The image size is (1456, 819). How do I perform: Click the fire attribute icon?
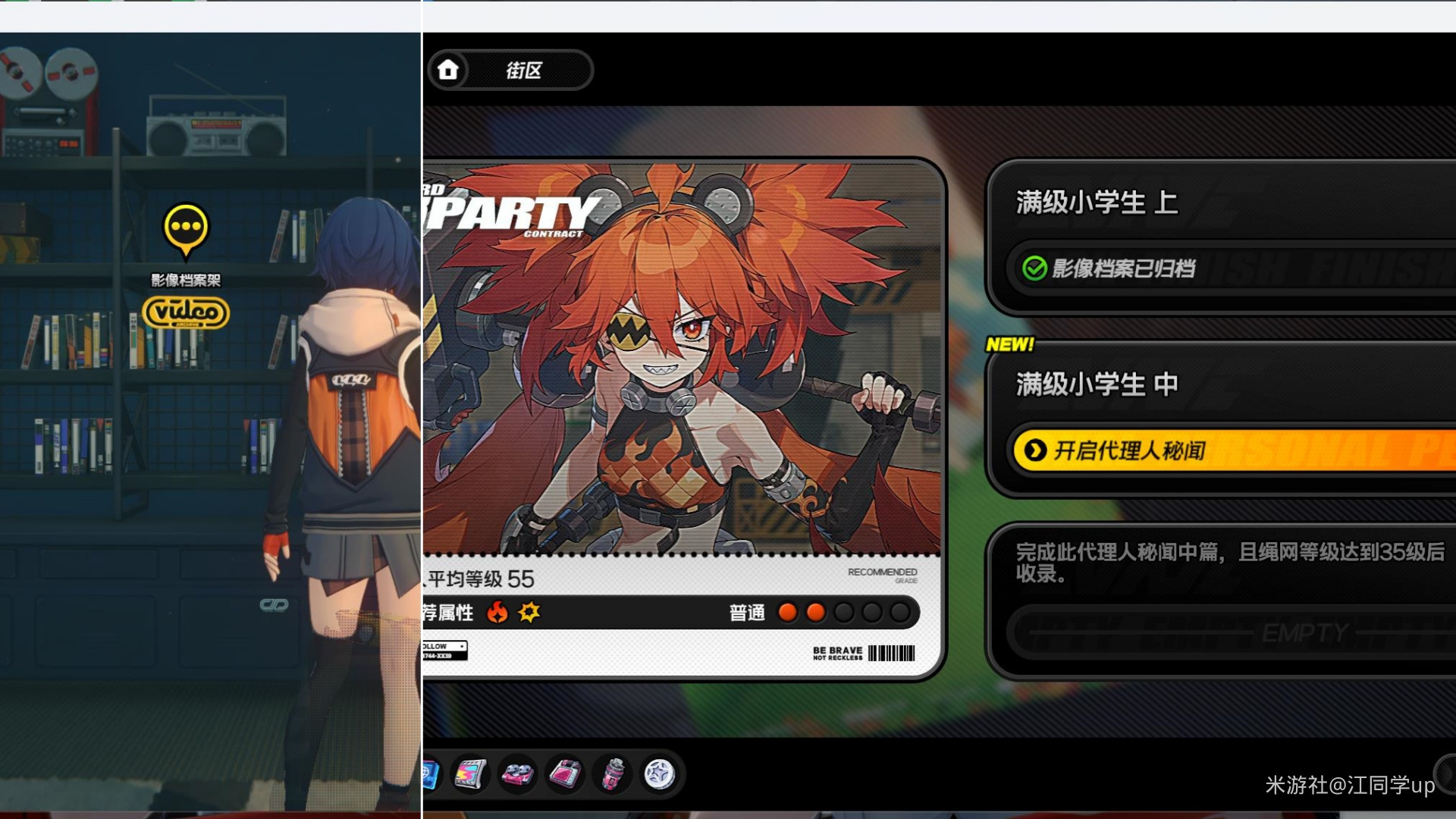(x=497, y=612)
